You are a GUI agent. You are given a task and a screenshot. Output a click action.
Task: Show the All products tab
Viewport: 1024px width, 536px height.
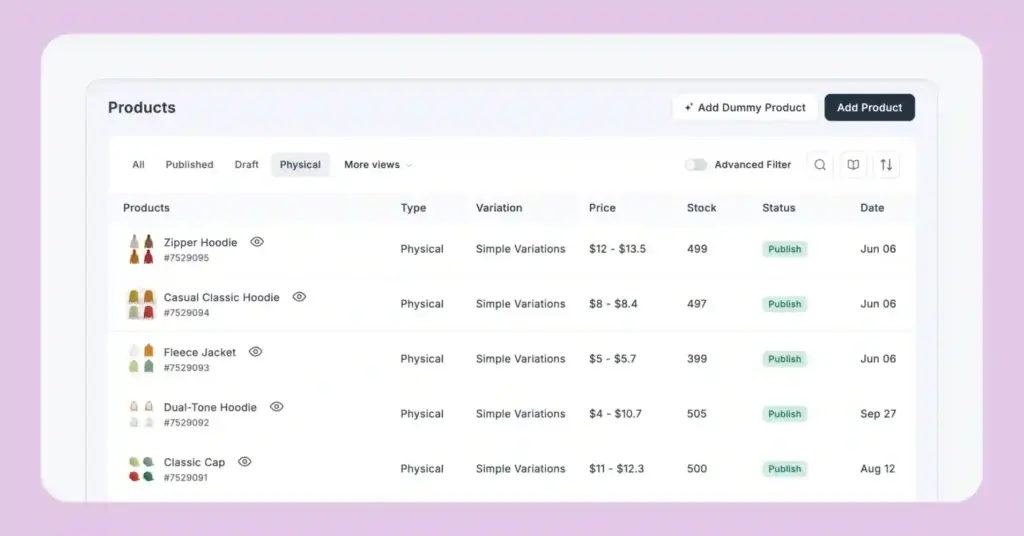(138, 165)
